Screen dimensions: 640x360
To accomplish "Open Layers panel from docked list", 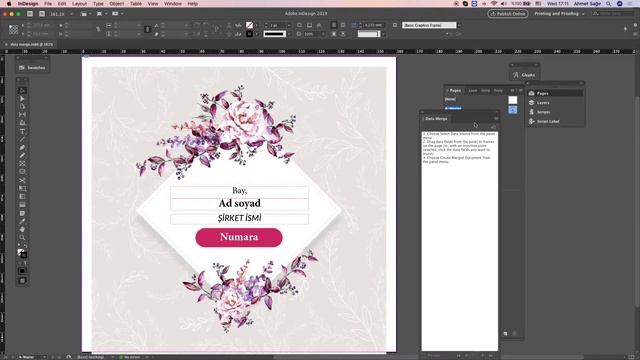I will coord(555,103).
